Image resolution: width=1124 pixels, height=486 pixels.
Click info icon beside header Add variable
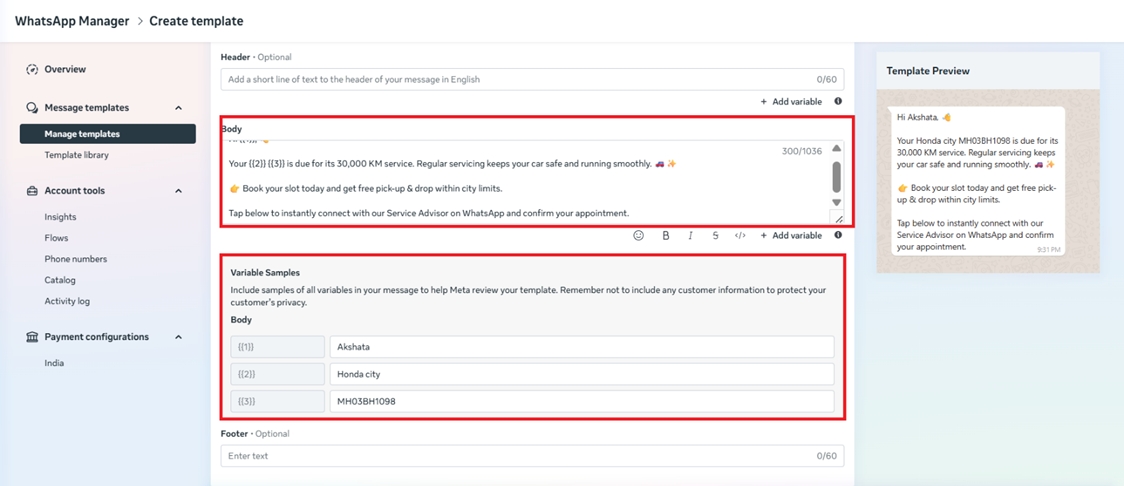[838, 101]
